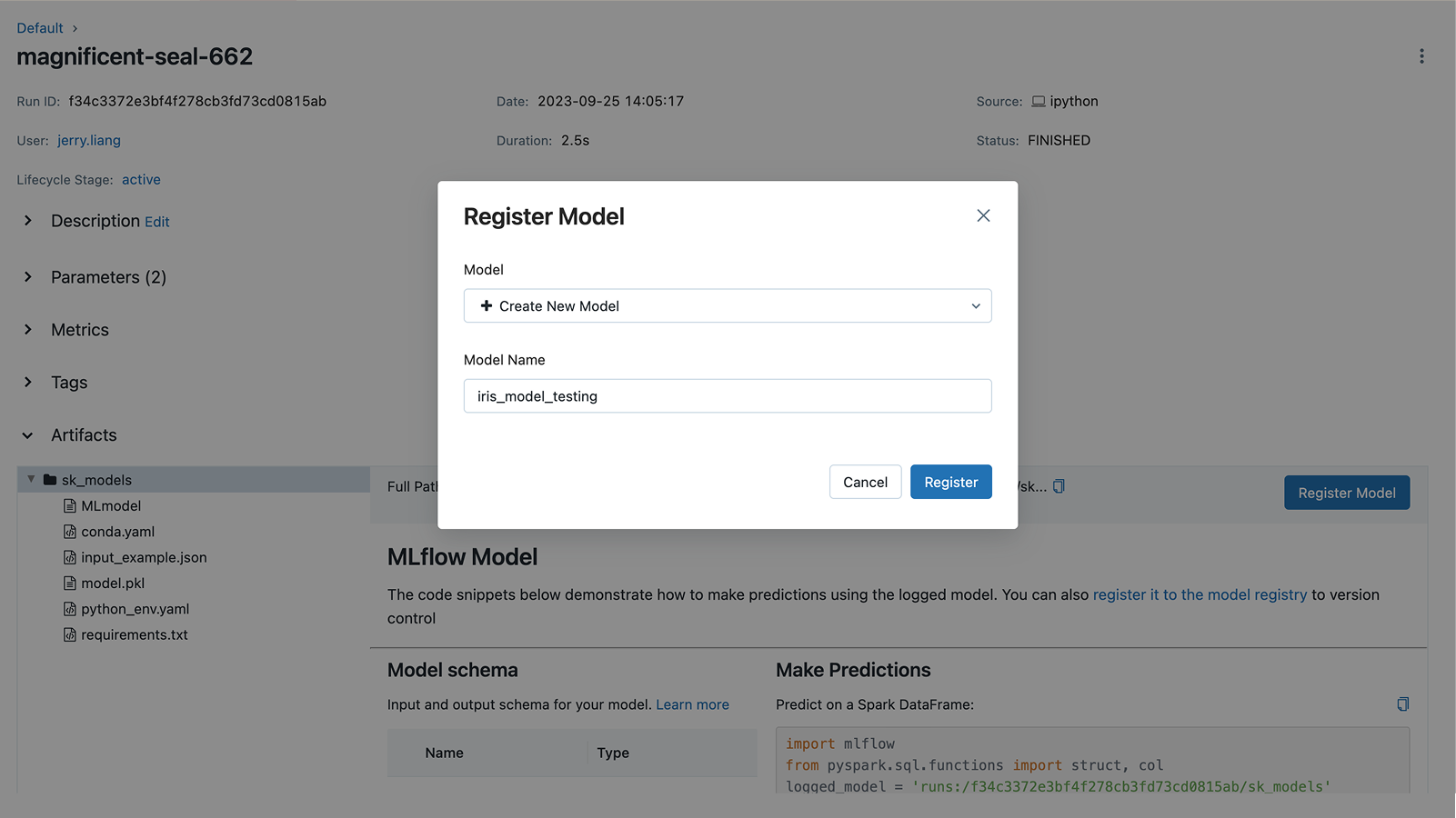Collapse the Artifacts section
The image size is (1456, 818).
point(27,435)
